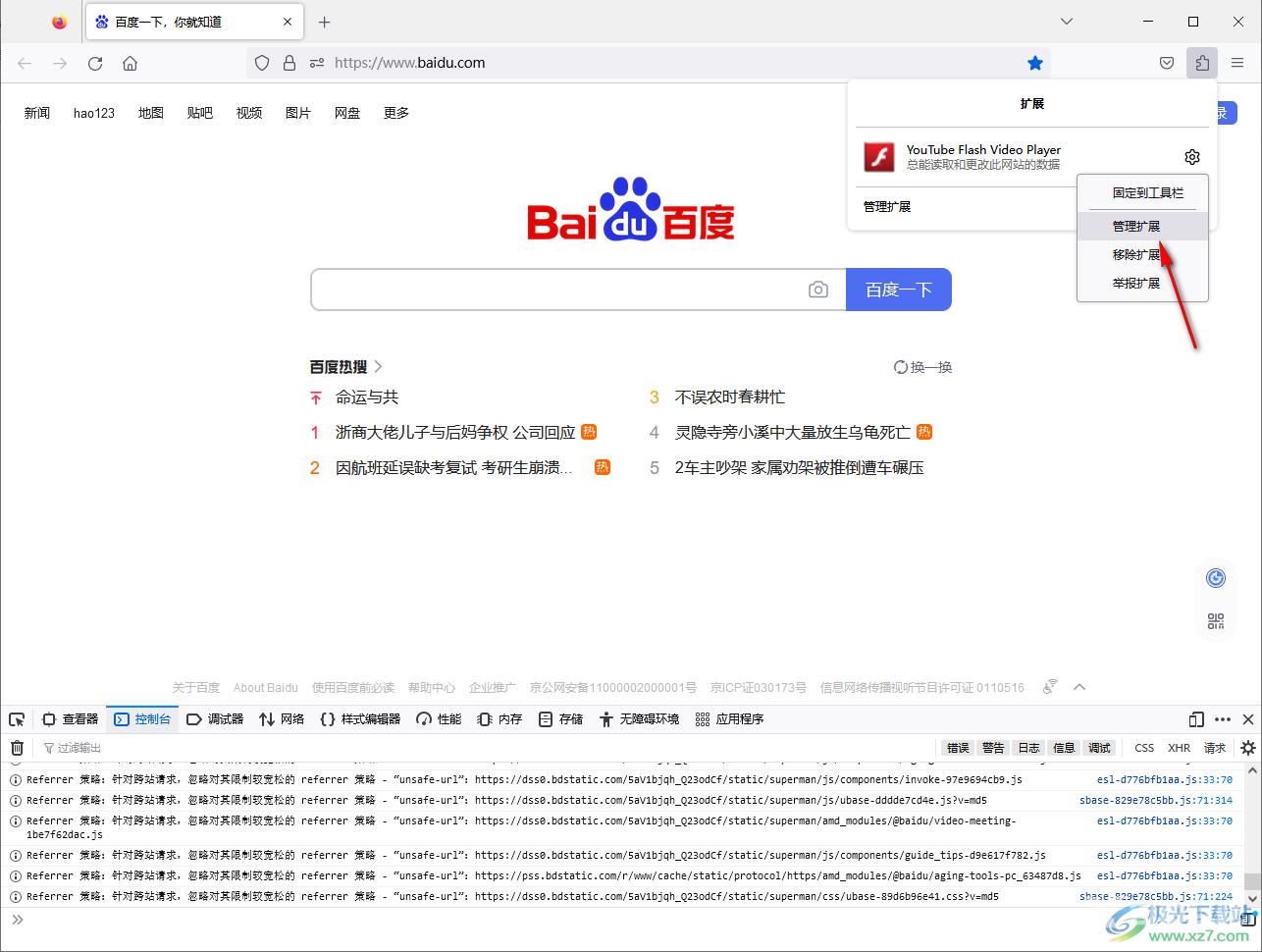
Task: Click the Baidu assistant floating icon
Action: point(1216,578)
